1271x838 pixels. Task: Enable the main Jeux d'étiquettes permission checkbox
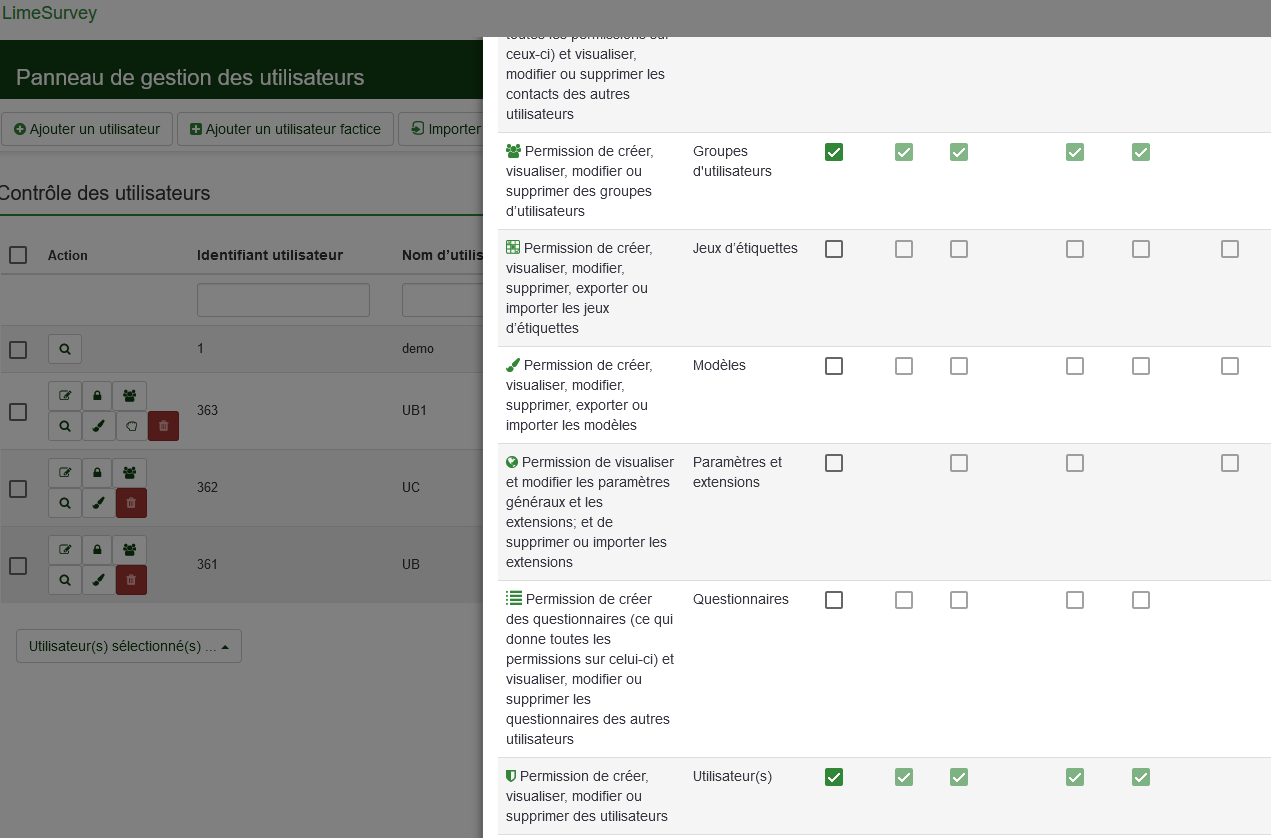(x=834, y=249)
